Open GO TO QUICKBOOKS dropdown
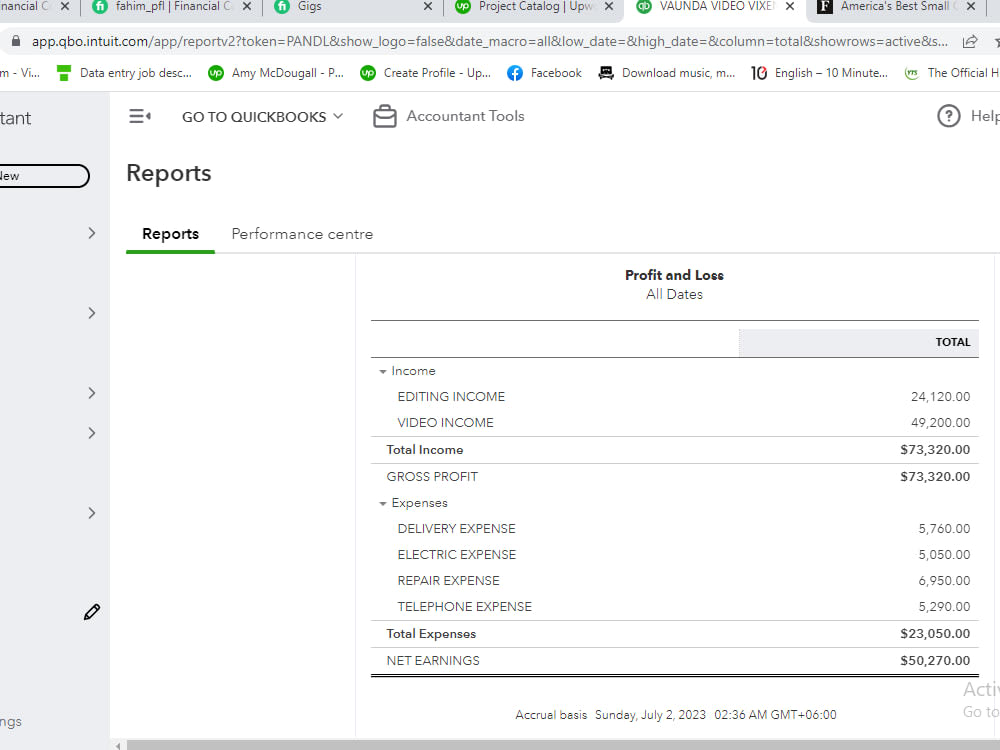1000x750 pixels. tap(262, 117)
